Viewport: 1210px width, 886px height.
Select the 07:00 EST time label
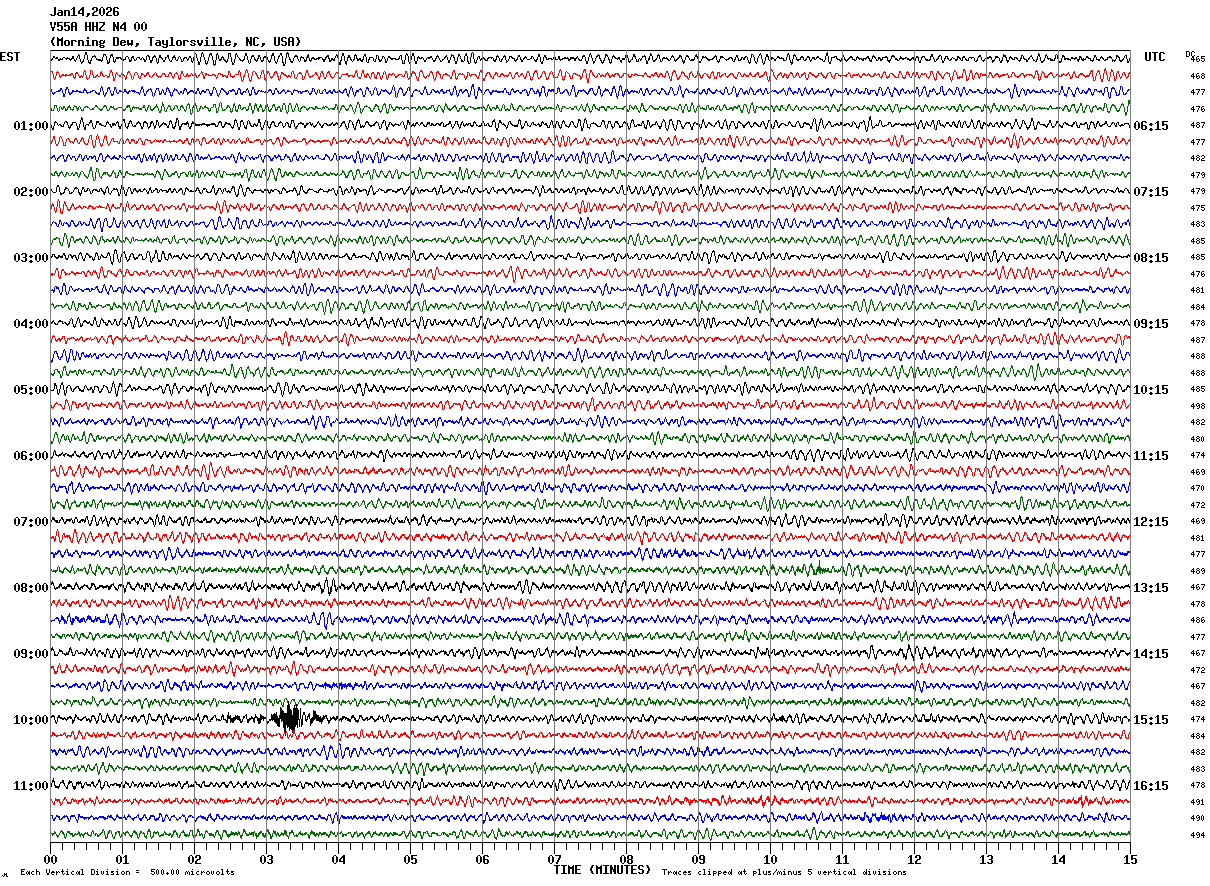point(31,522)
